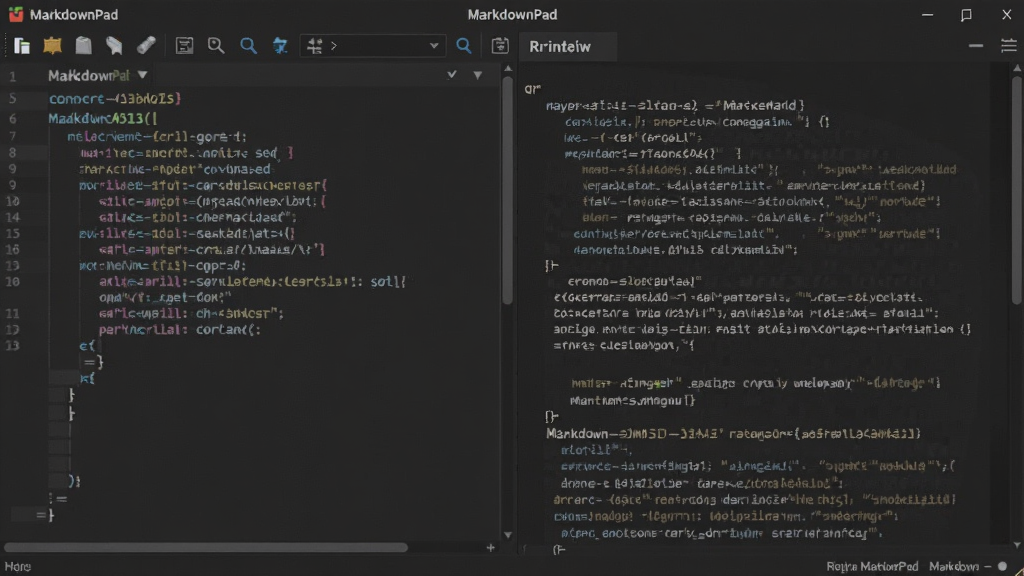Click the preview pane scroll up arrow

coord(1017,68)
